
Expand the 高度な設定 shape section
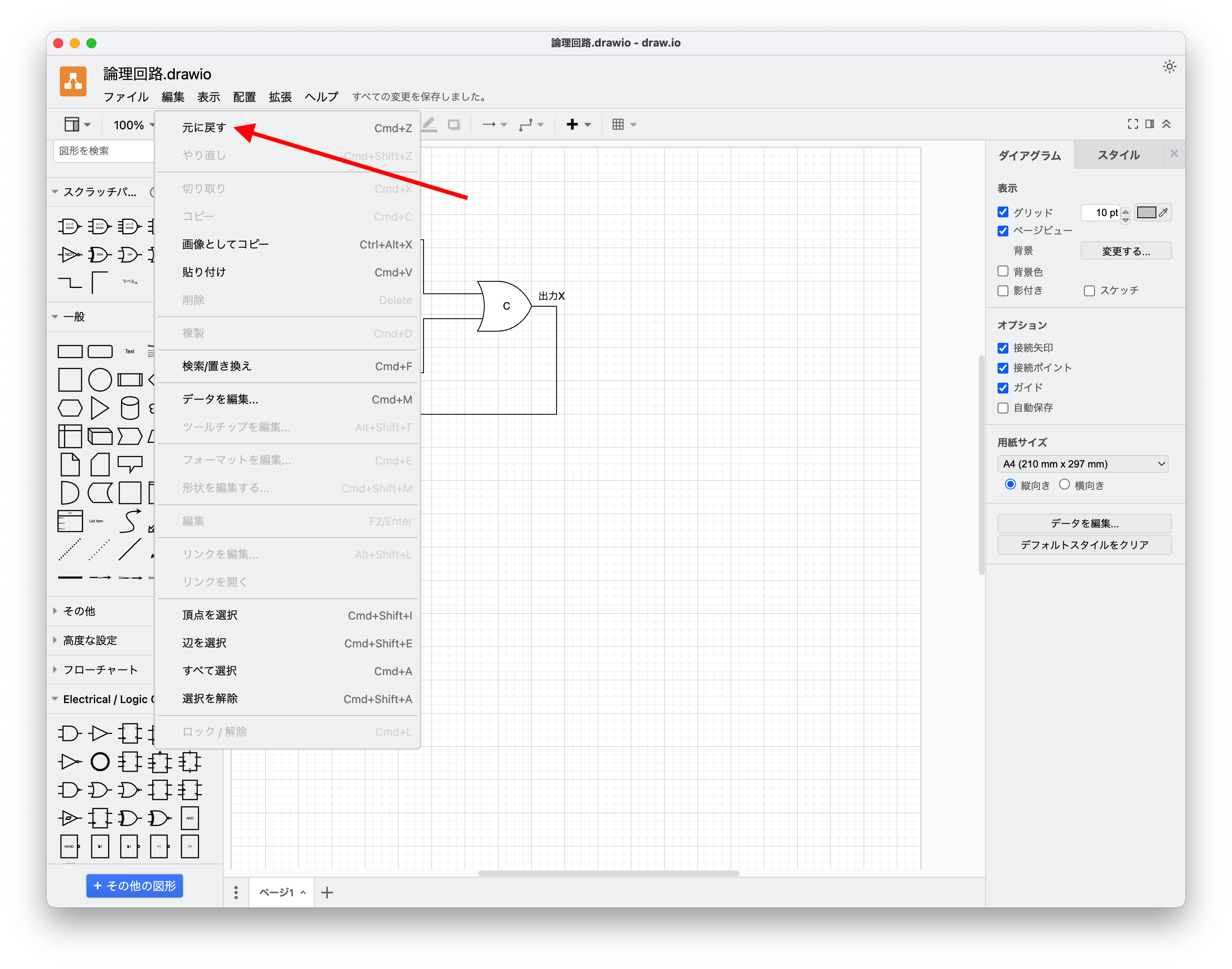(90, 640)
